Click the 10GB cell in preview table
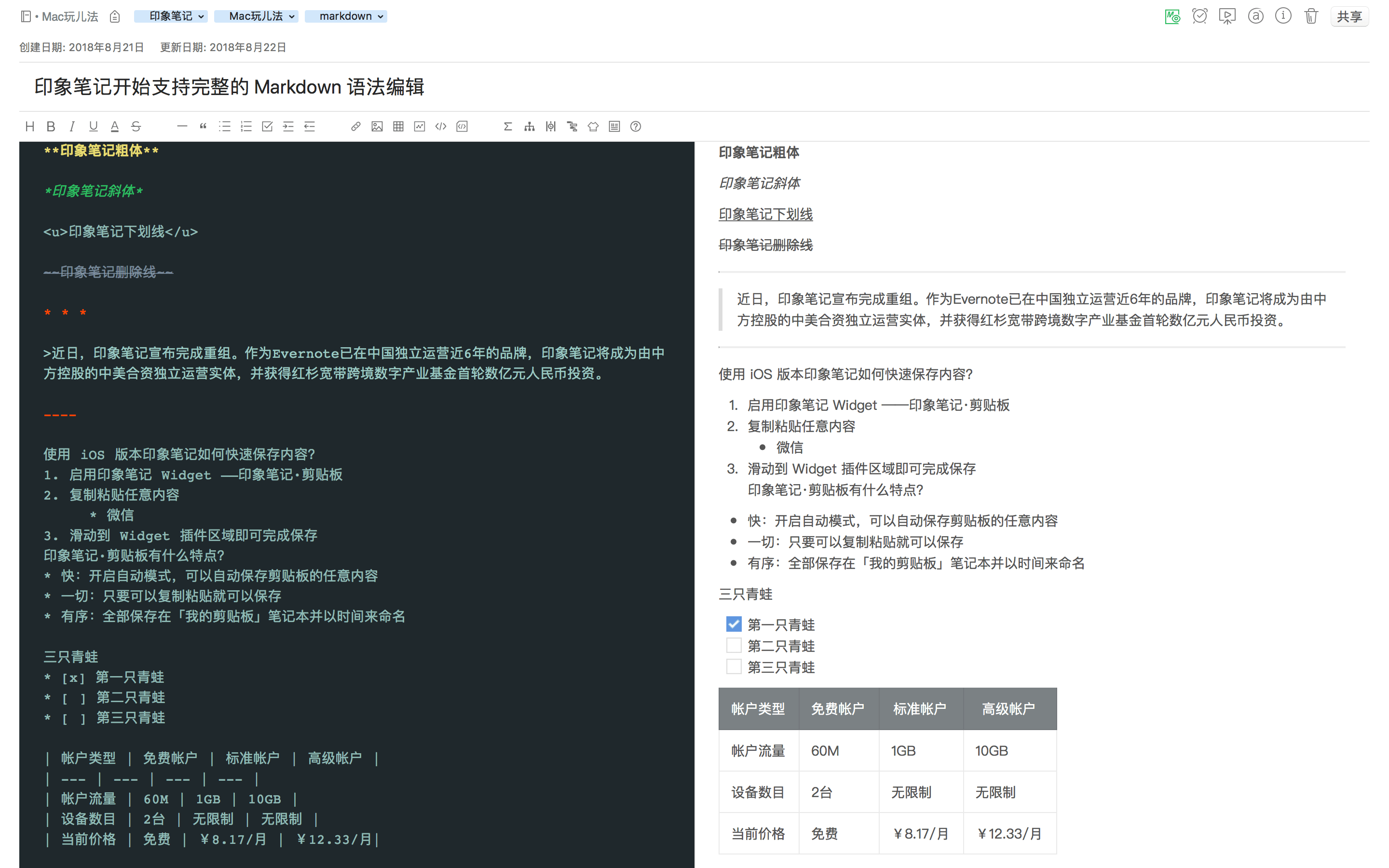Screen dimensions: 1389x868 1009,751
